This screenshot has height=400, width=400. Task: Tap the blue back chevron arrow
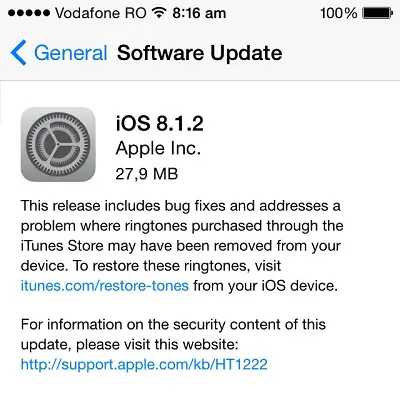[x=18, y=53]
